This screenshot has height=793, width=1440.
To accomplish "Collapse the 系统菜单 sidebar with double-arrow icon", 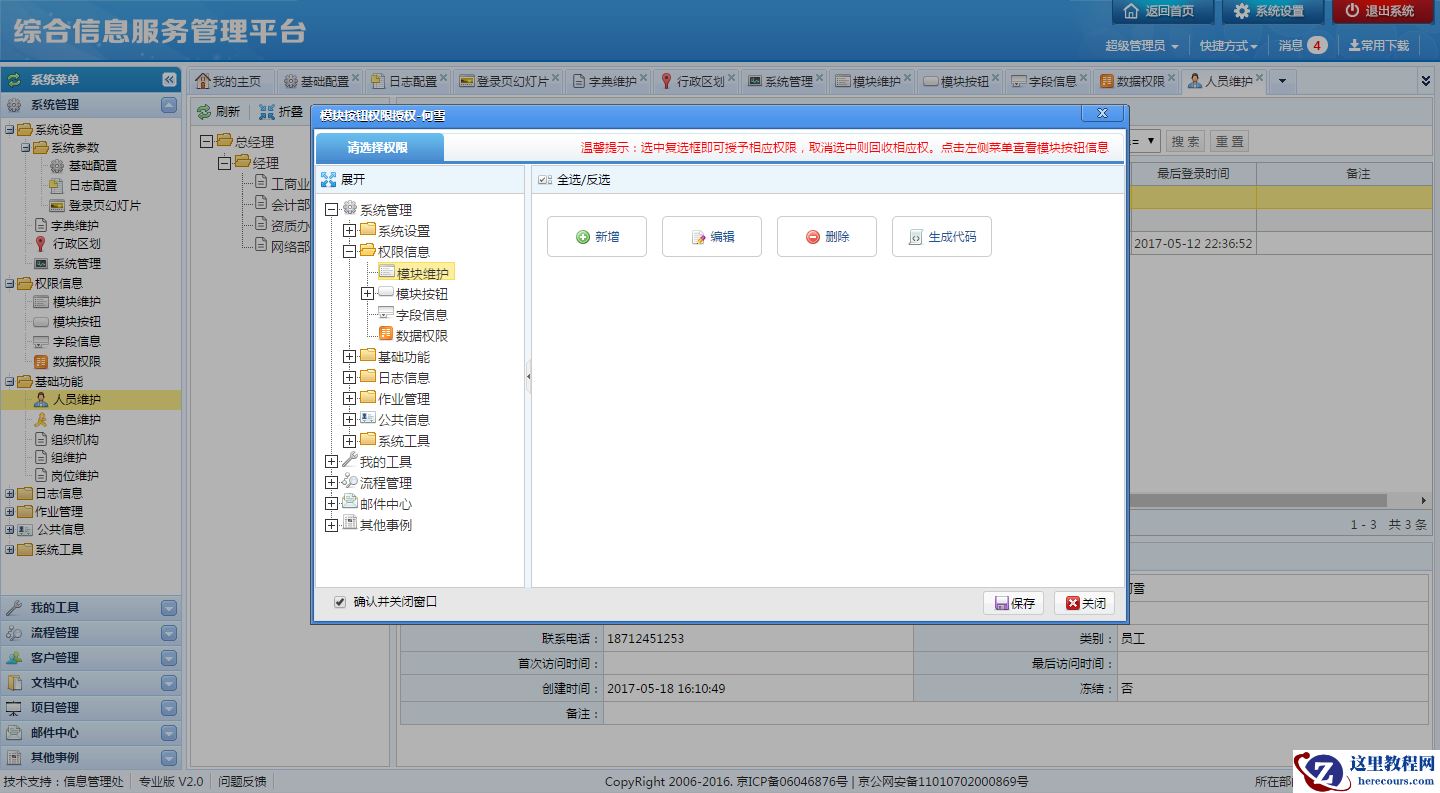I will tap(169, 80).
